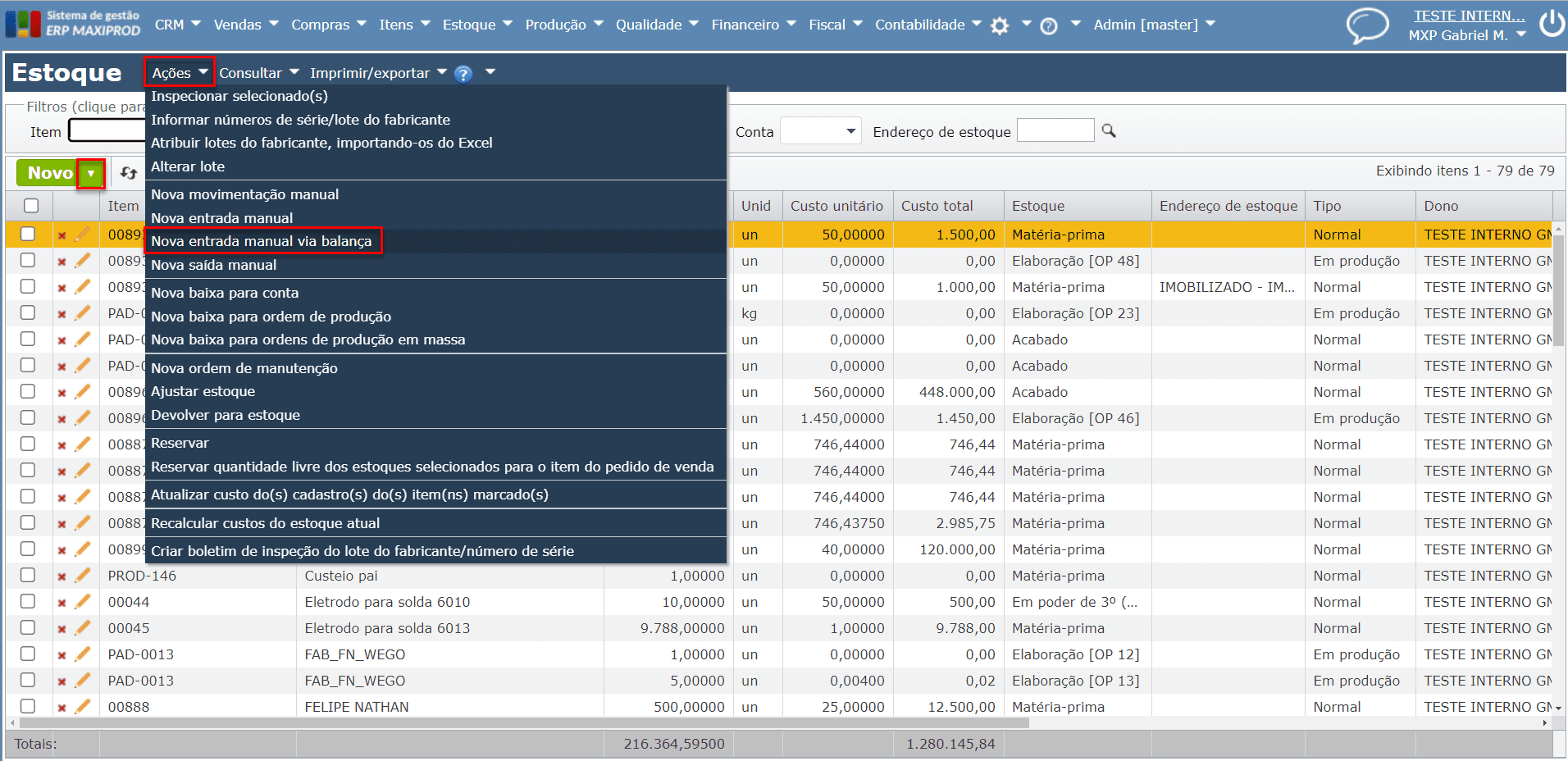Tick the checkbox for item 00888
This screenshot has height=761, width=1568.
(28, 706)
